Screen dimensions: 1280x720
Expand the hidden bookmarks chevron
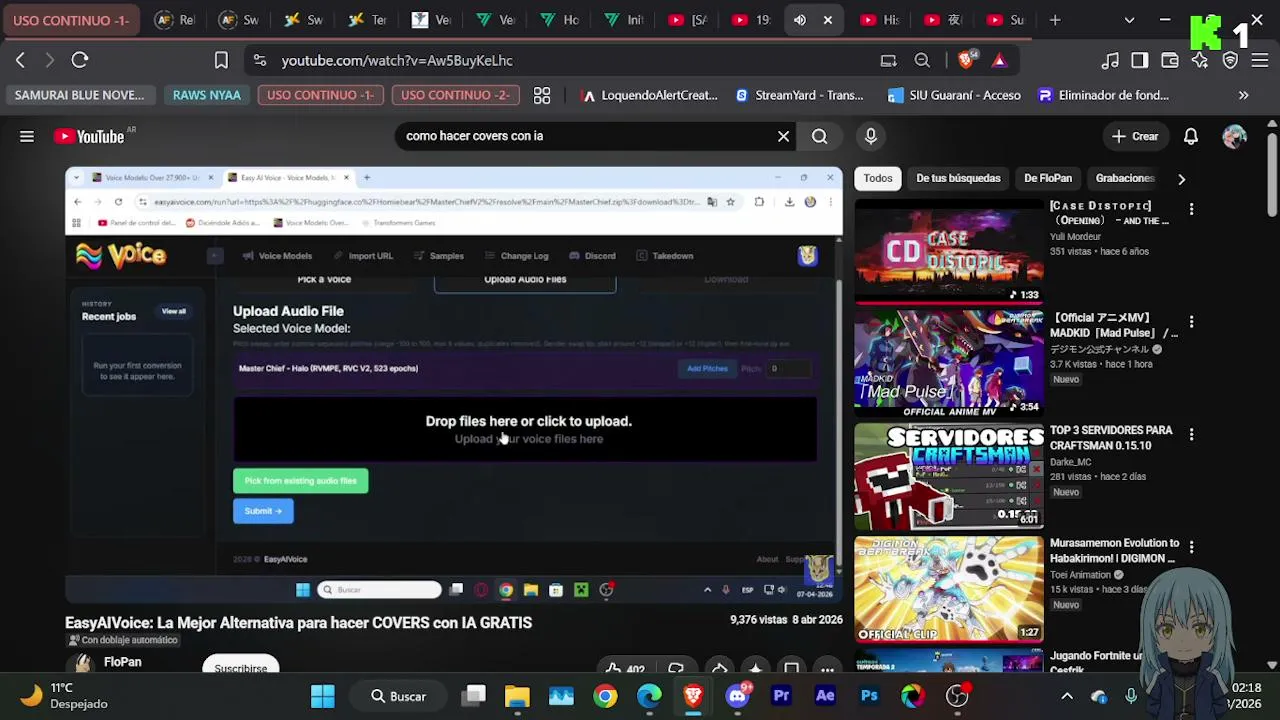tap(1244, 95)
